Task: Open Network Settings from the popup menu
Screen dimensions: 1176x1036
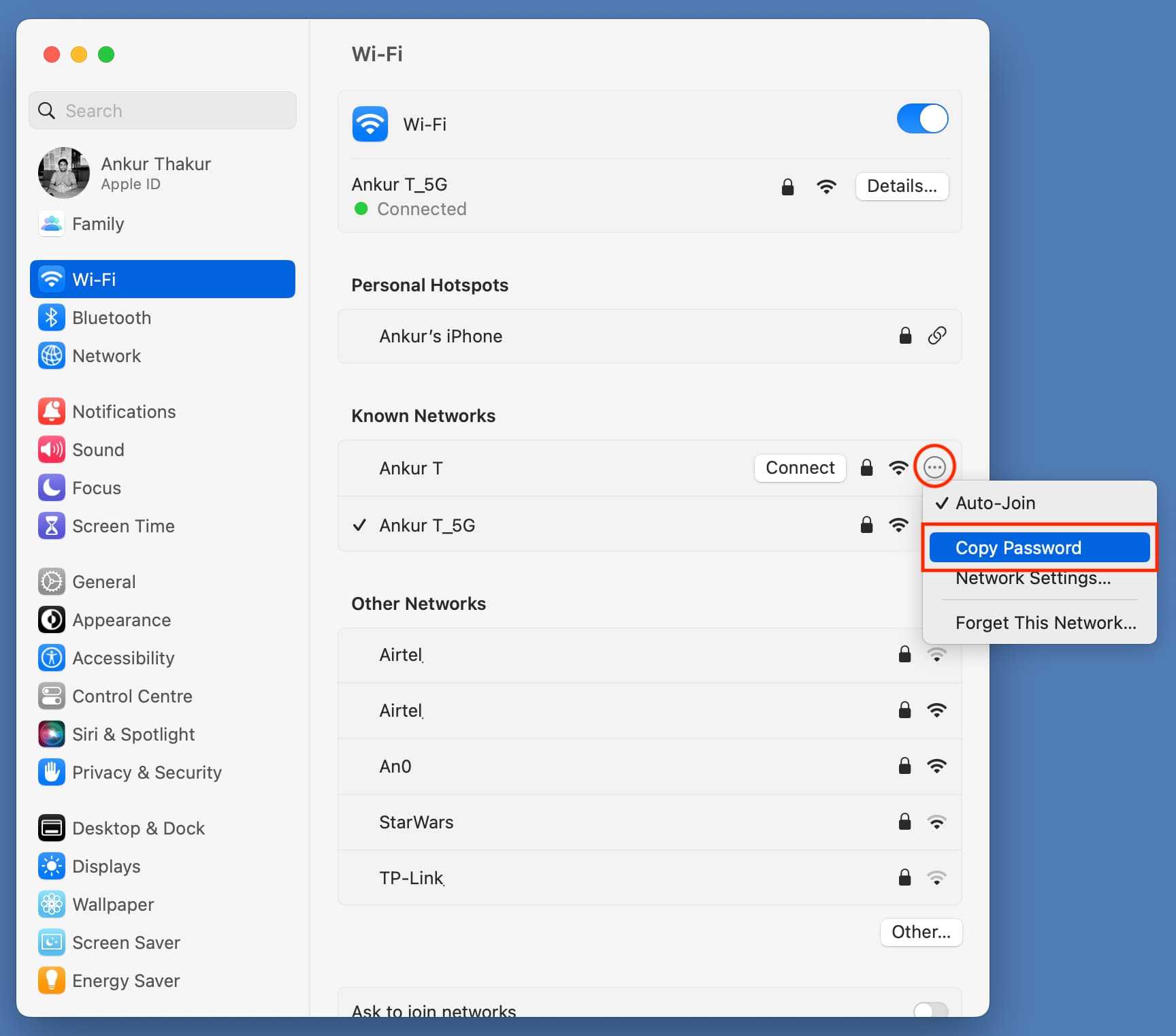Action: click(1032, 579)
